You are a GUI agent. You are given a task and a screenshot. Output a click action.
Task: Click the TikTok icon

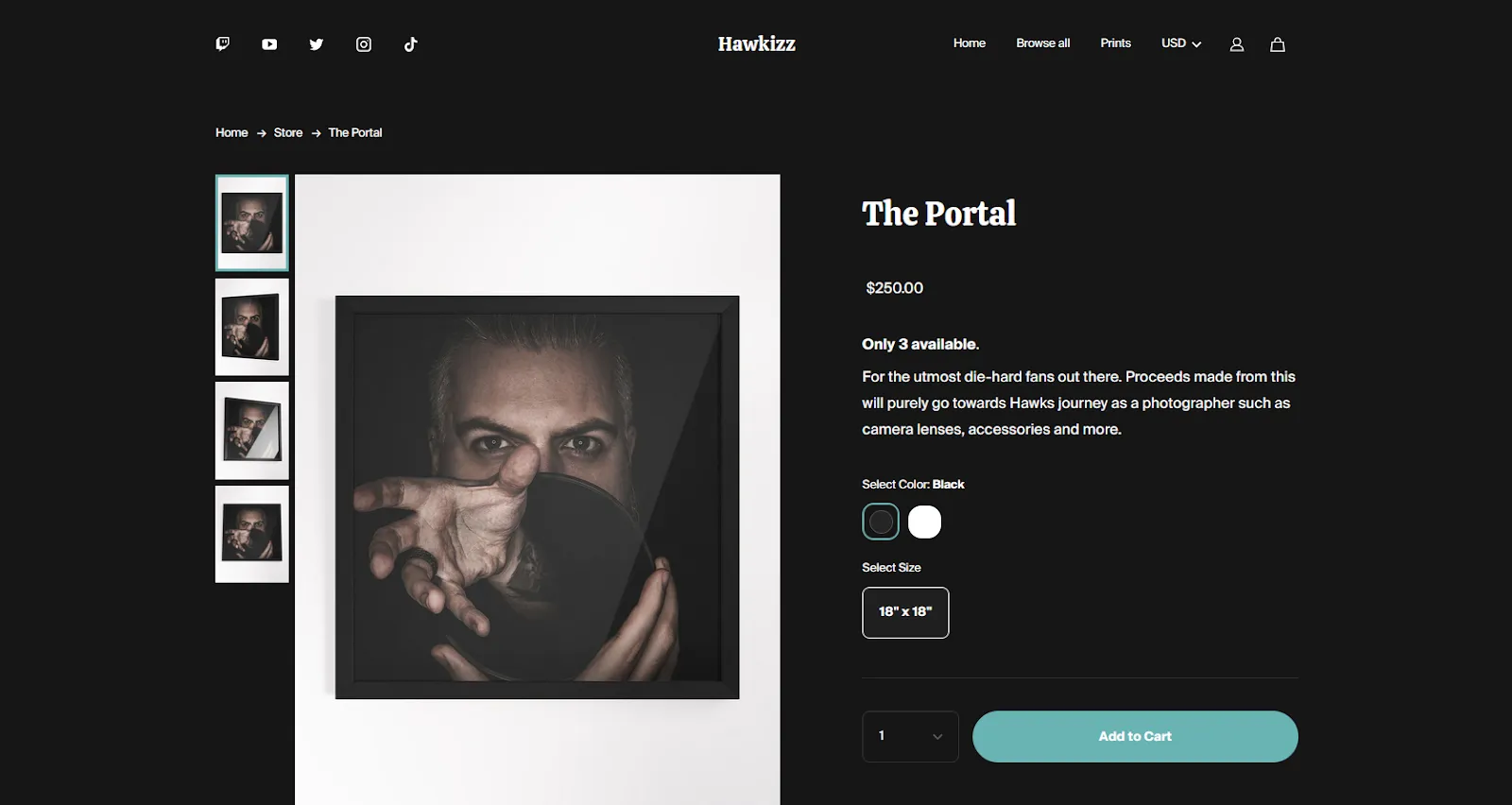[x=410, y=44]
